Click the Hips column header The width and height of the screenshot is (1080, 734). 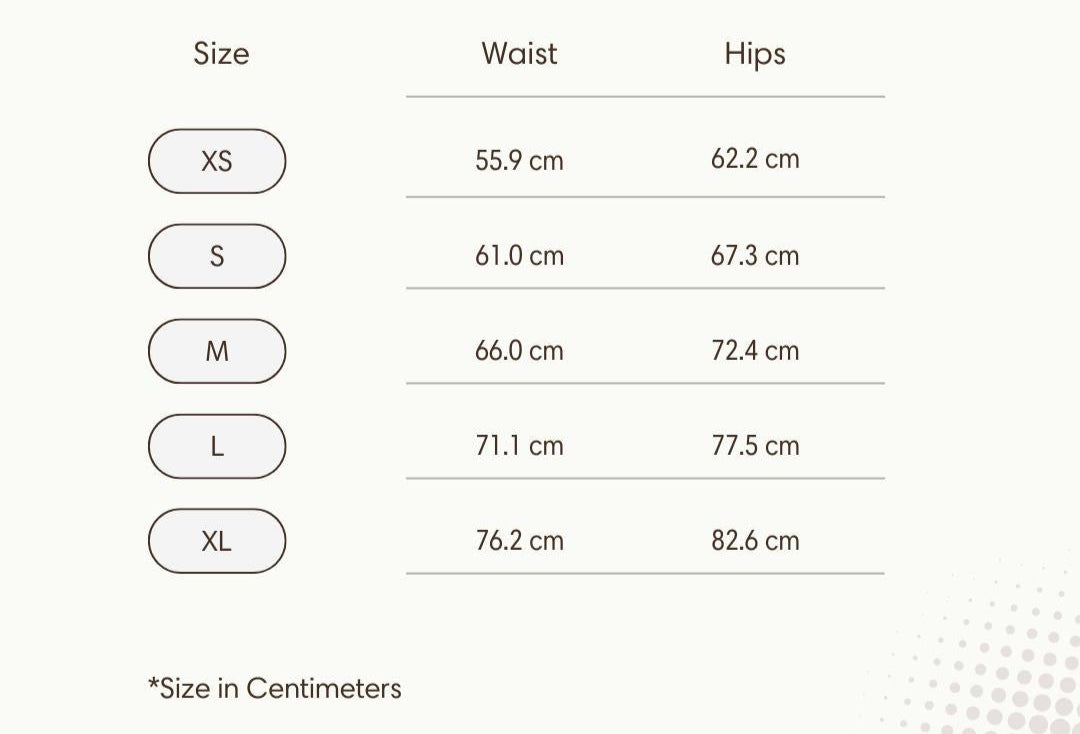(x=755, y=54)
